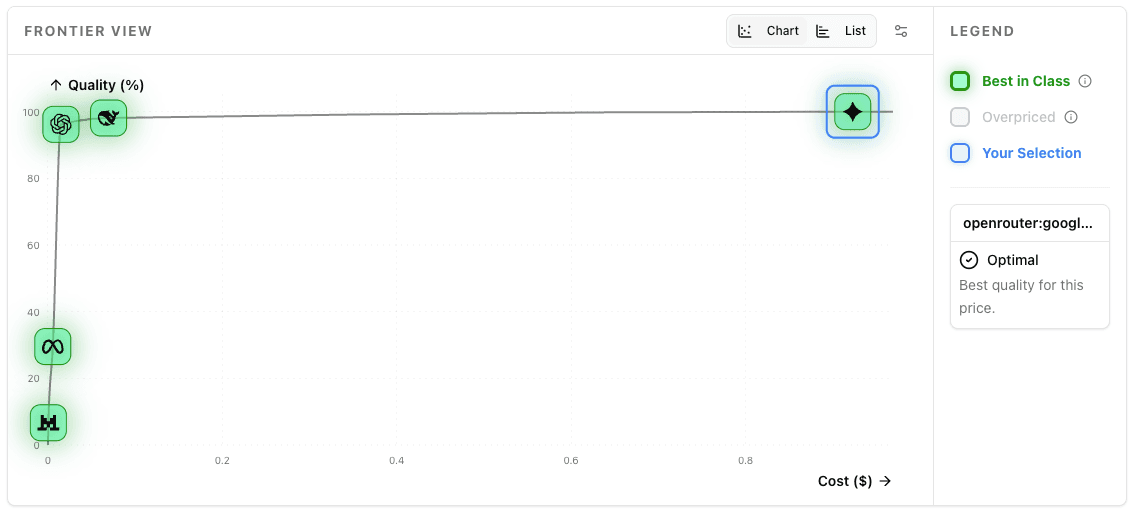Enable the Overpriced legend checkbox

(960, 117)
